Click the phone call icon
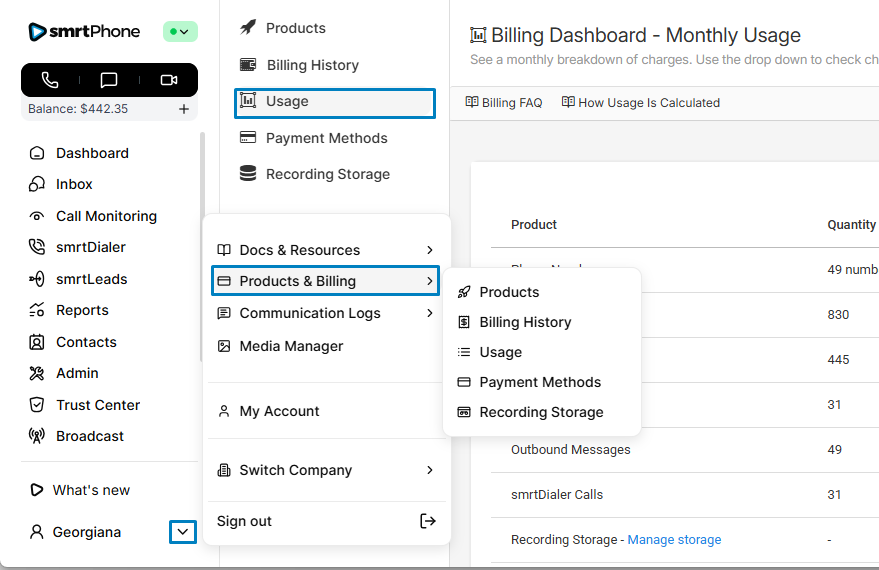The height and width of the screenshot is (570, 879). 50,80
